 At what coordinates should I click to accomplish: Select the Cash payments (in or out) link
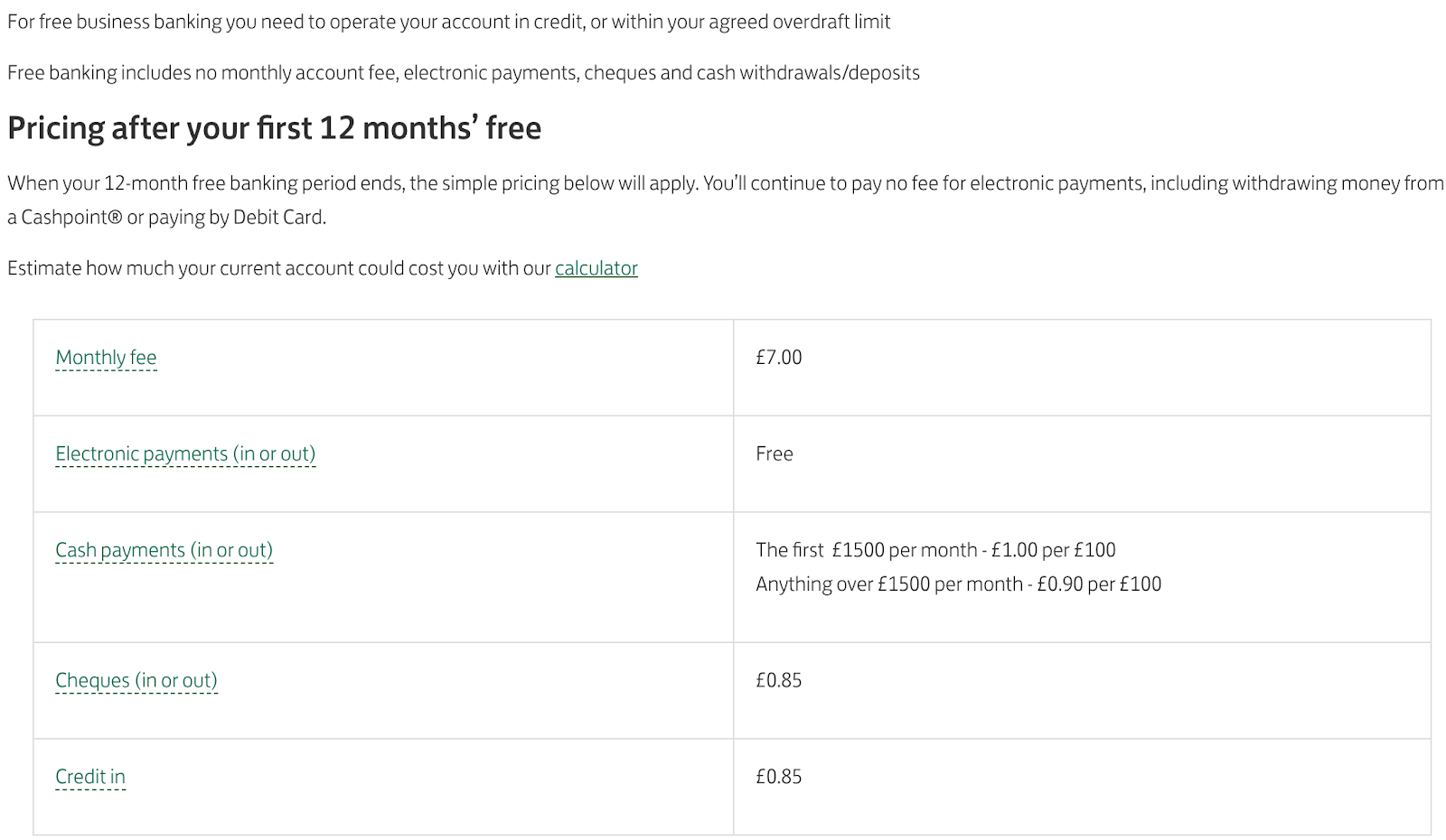coord(164,551)
